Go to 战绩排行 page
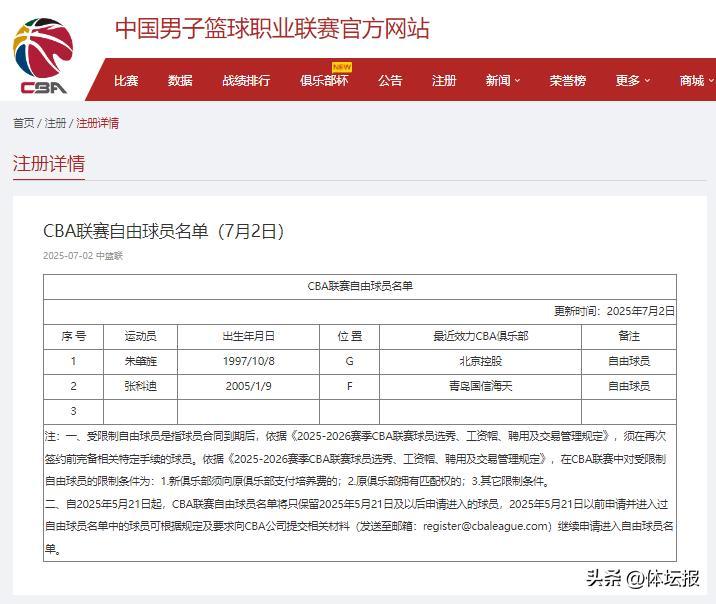This screenshot has height=604, width=716. [246, 81]
